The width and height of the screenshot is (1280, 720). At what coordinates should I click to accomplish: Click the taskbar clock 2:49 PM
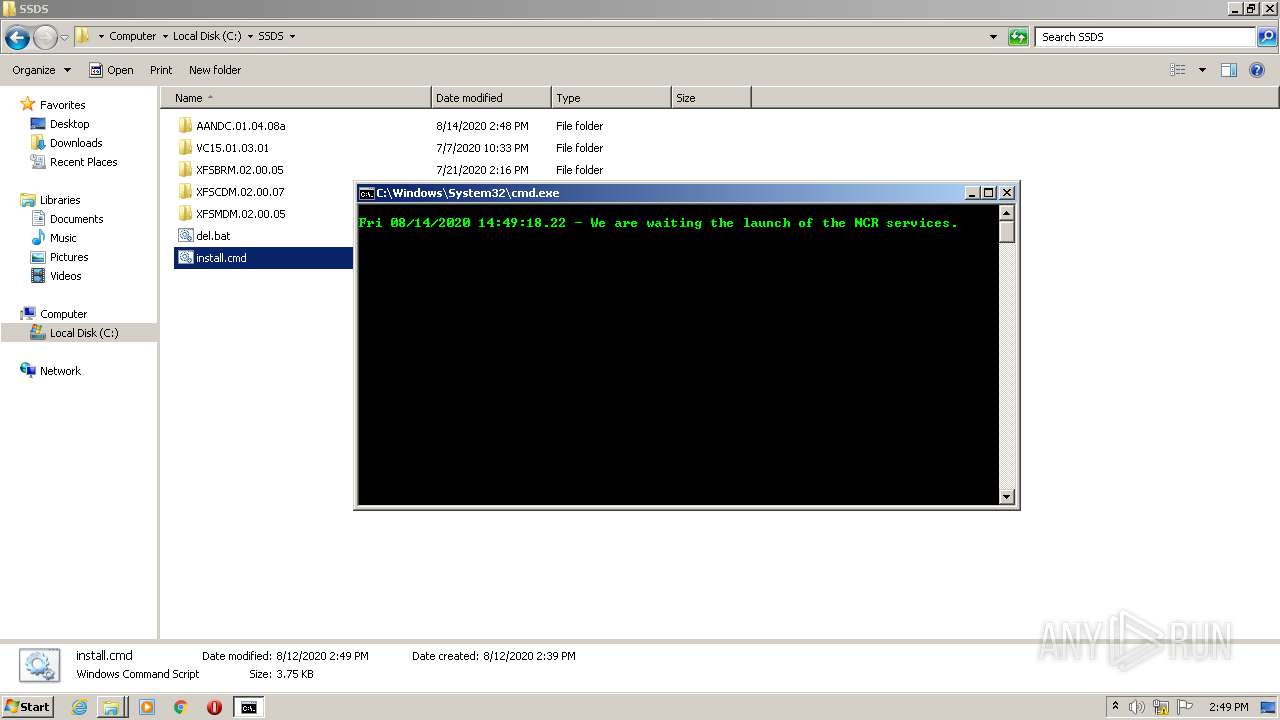(1228, 707)
